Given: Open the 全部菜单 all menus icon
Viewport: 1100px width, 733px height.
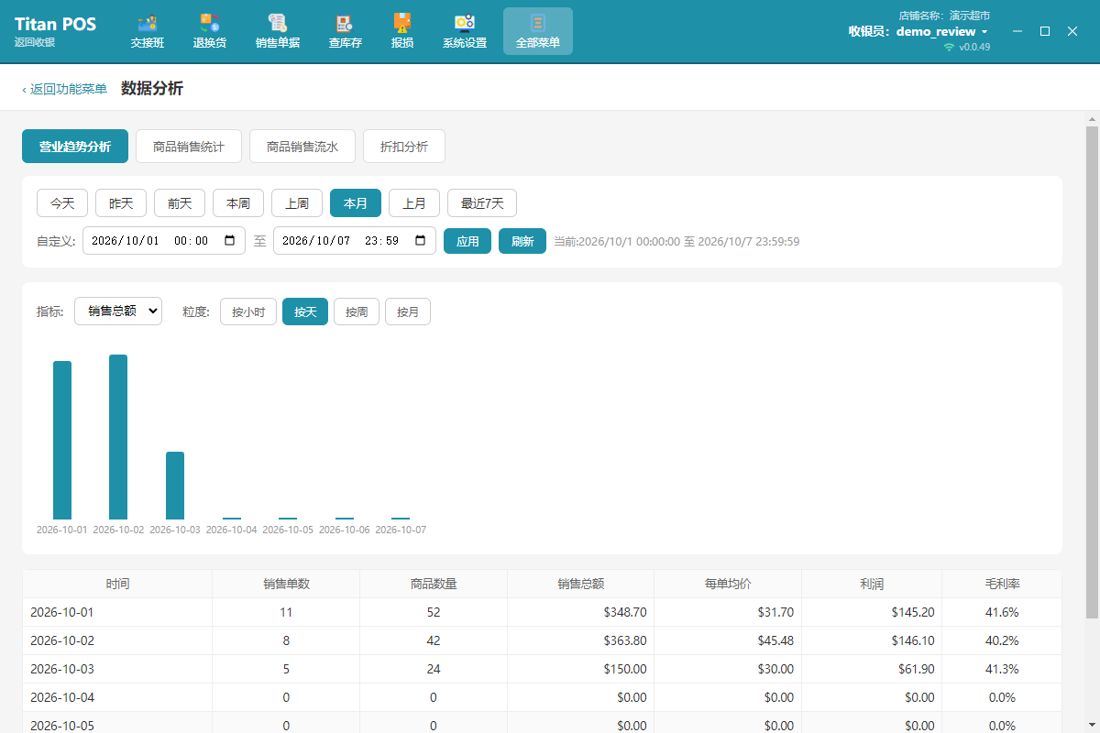Looking at the screenshot, I should coord(538,32).
